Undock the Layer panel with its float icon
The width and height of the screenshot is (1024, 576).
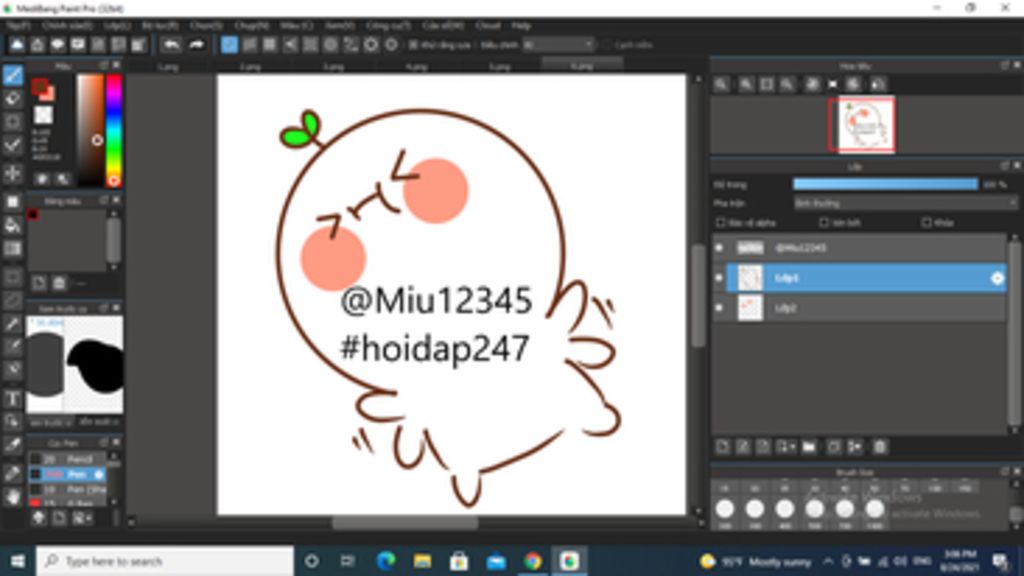click(1004, 166)
